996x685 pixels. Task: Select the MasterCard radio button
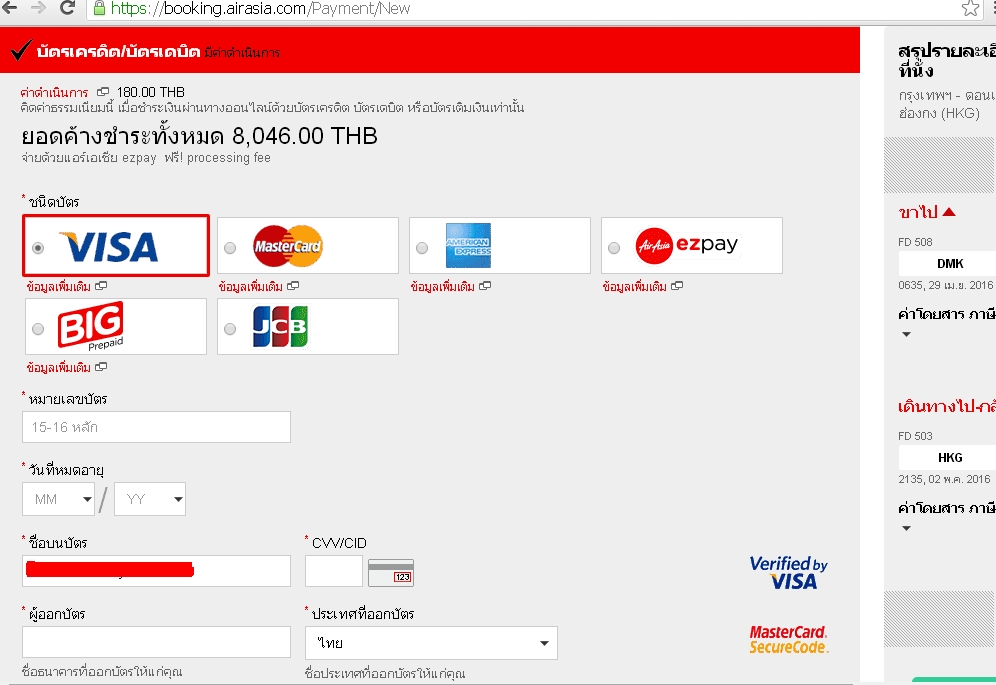coord(230,248)
